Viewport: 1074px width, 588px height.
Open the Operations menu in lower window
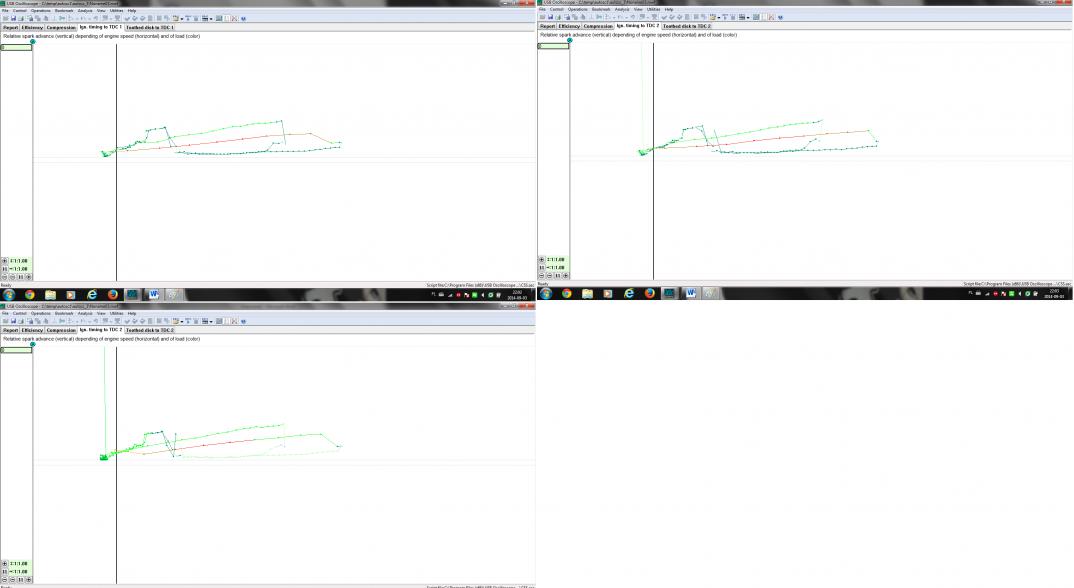coord(40,314)
